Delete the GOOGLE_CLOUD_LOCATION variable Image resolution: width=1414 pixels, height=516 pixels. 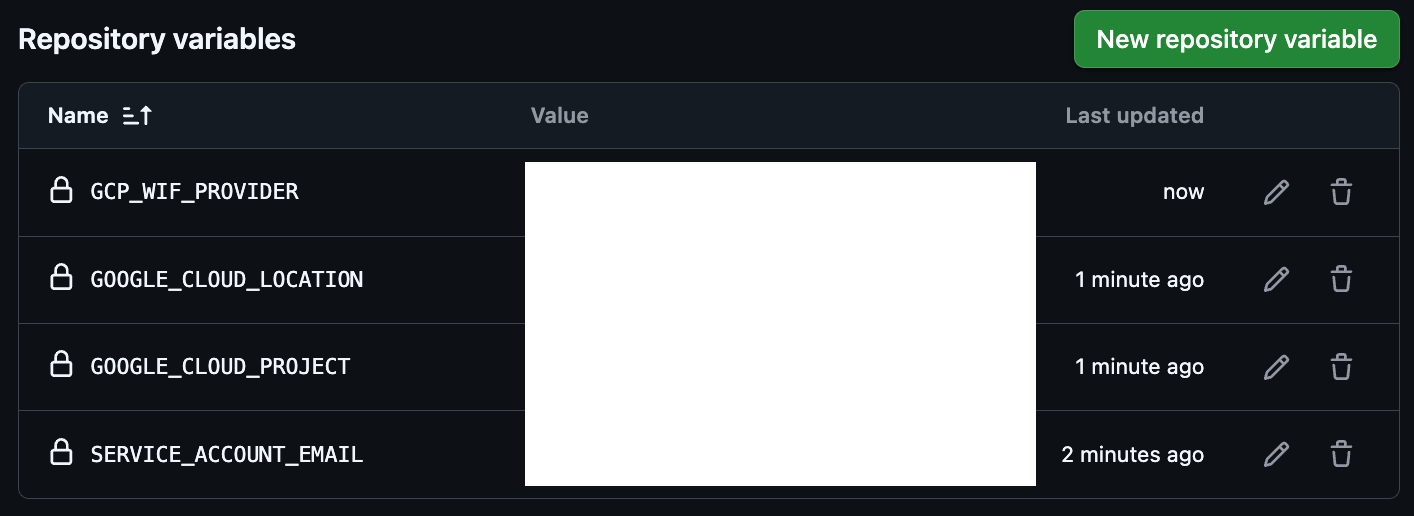point(1342,279)
